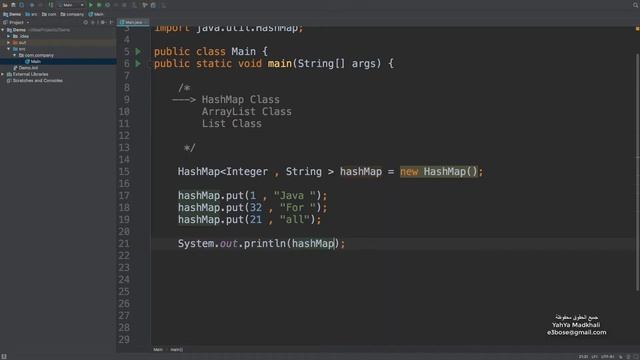Select Scratches and Consoles in tree
640x360 pixels.
[35, 81]
